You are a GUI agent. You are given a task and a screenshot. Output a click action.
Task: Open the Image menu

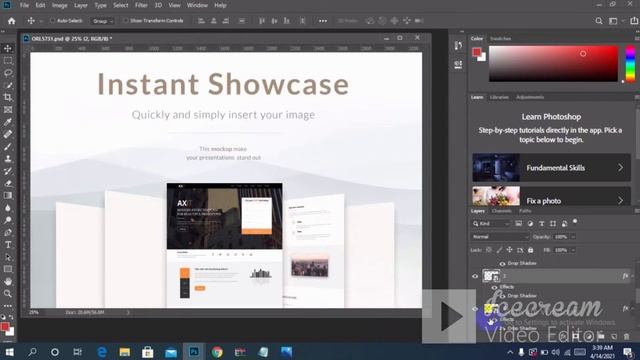60,5
